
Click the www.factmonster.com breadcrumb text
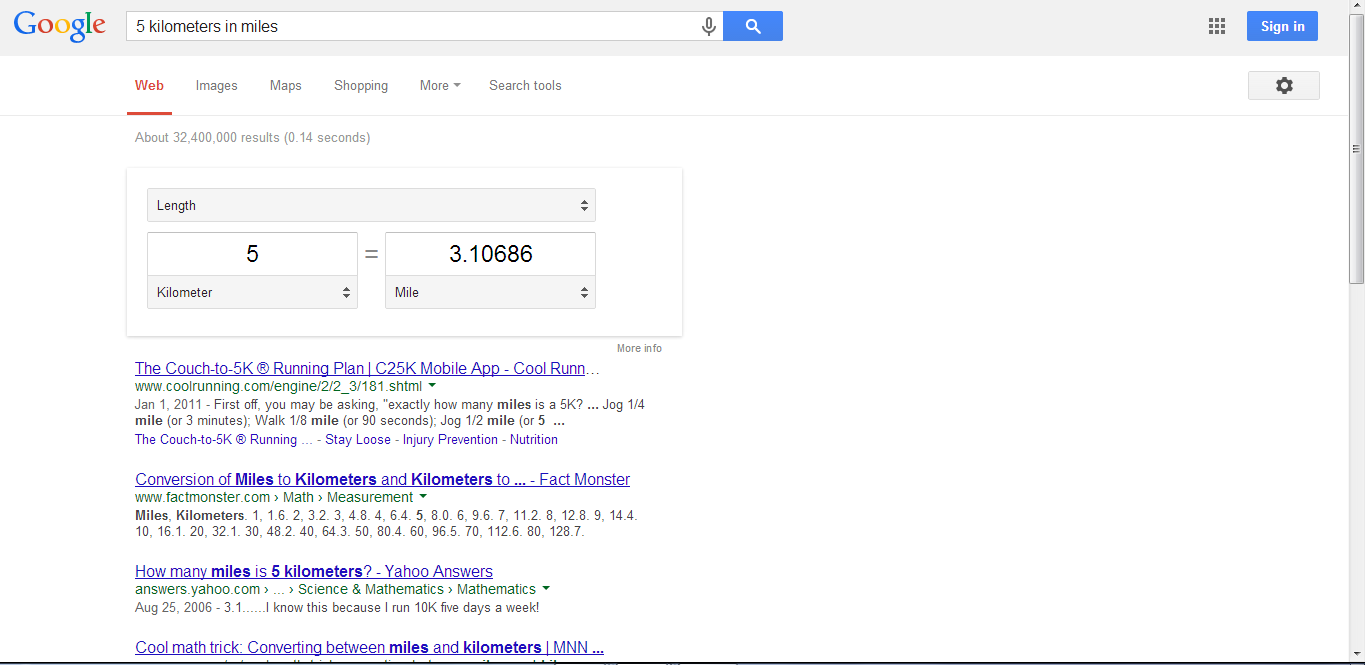(x=274, y=497)
